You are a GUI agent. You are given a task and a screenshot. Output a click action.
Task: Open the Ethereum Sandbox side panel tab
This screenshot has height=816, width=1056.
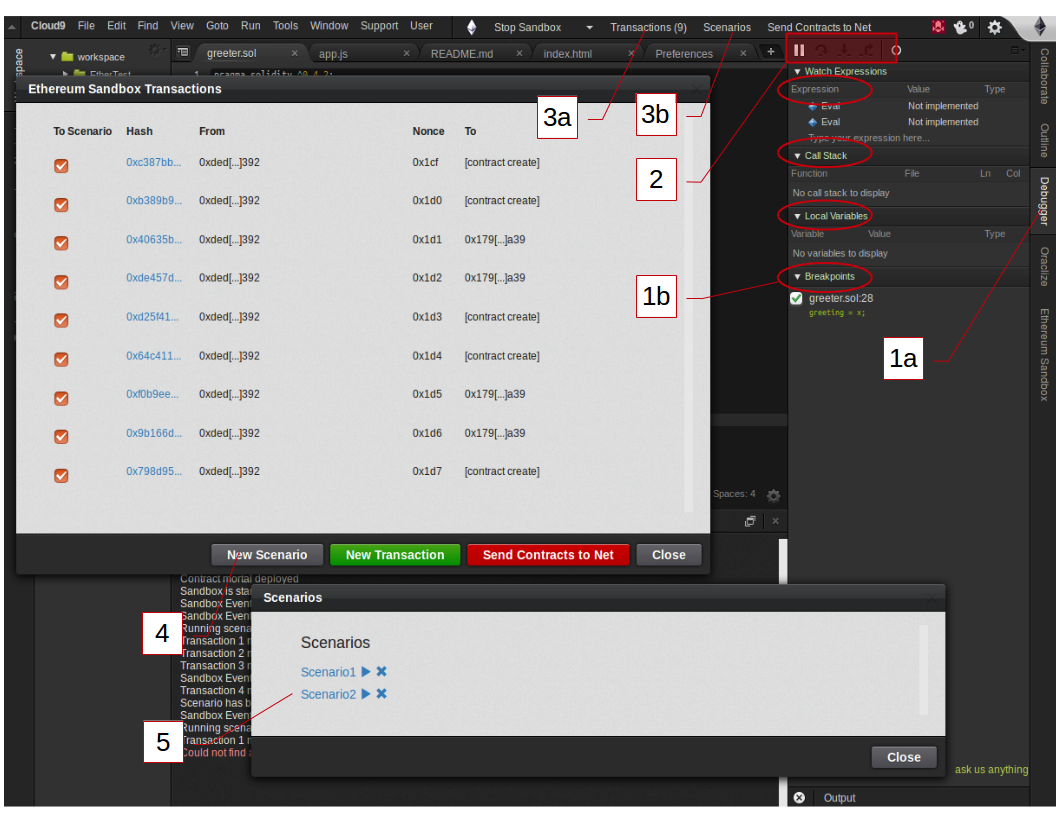pyautogui.click(x=1043, y=355)
